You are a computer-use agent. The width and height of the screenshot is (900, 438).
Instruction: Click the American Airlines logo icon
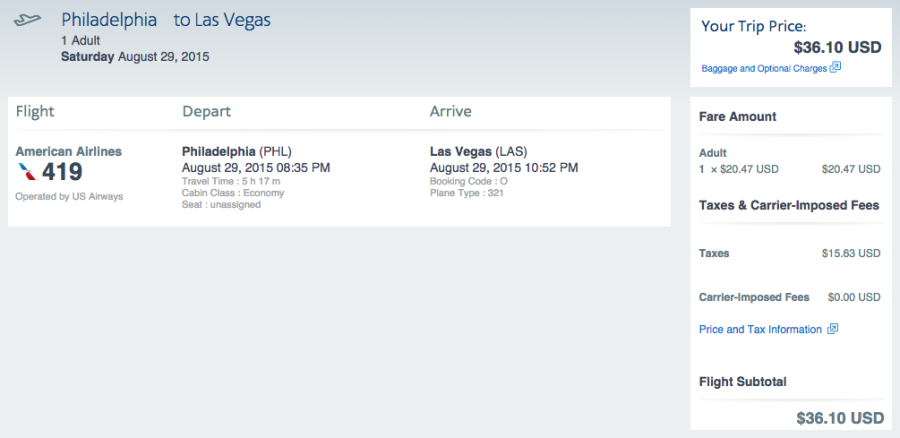[x=27, y=172]
